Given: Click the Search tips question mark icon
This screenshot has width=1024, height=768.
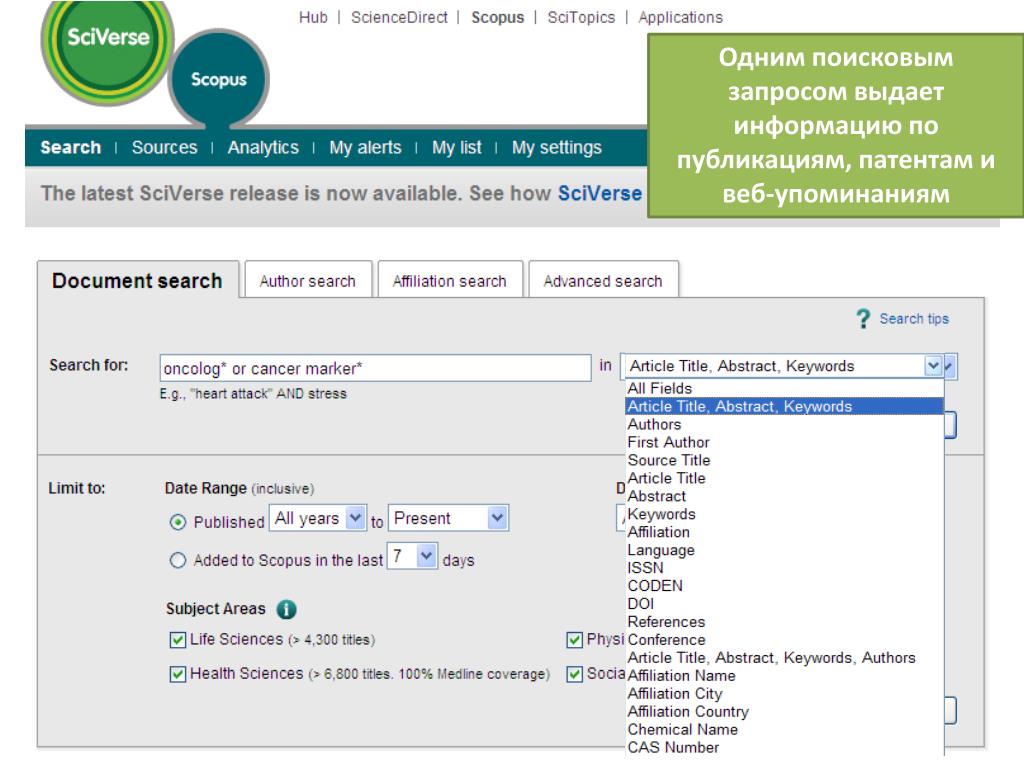Looking at the screenshot, I should coord(863,319).
